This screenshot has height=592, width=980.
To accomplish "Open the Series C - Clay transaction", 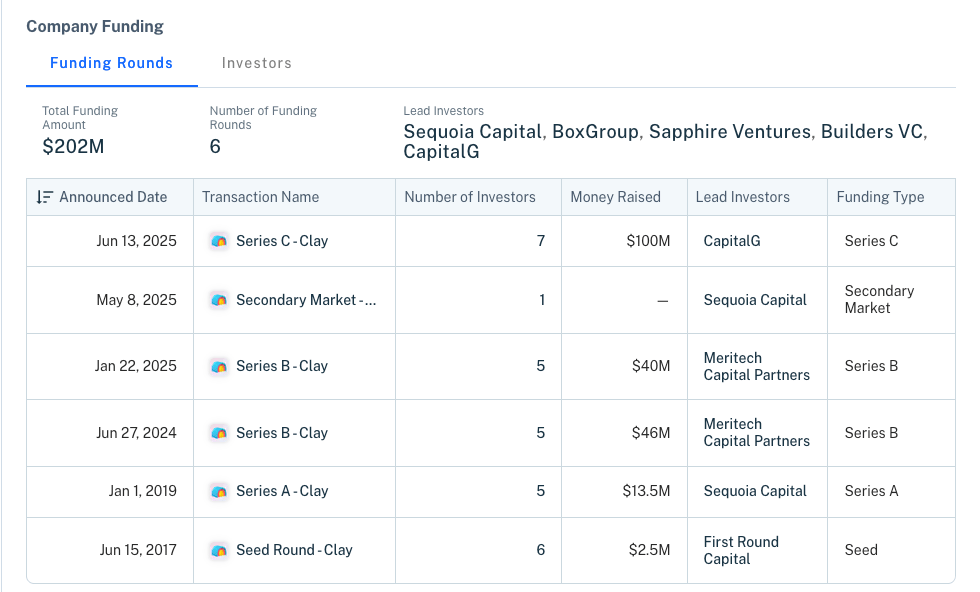I will [282, 241].
